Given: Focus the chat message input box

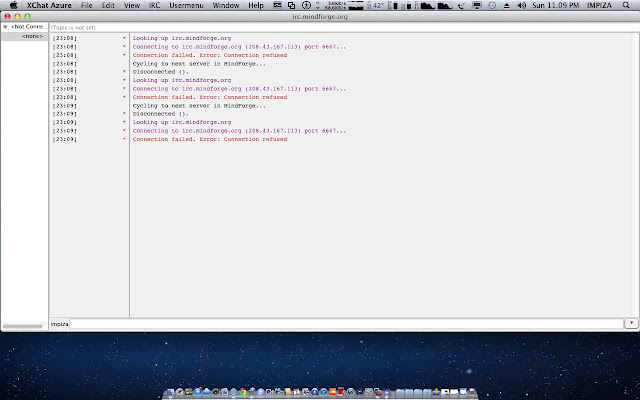Looking at the screenshot, I should 347,324.
